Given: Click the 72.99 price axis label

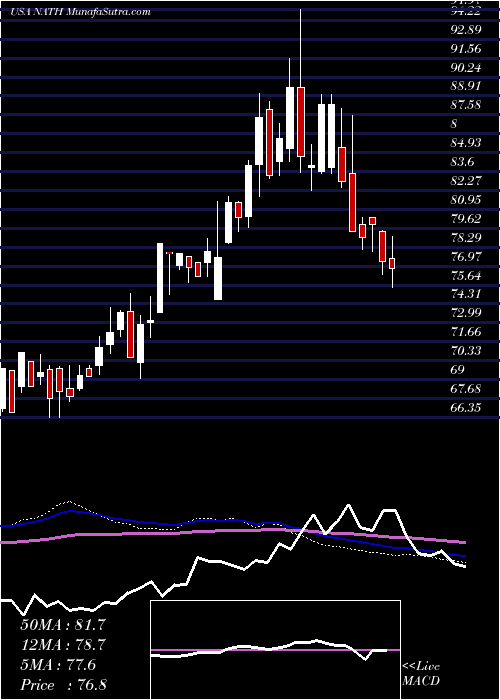Looking at the screenshot, I should coord(466,313).
